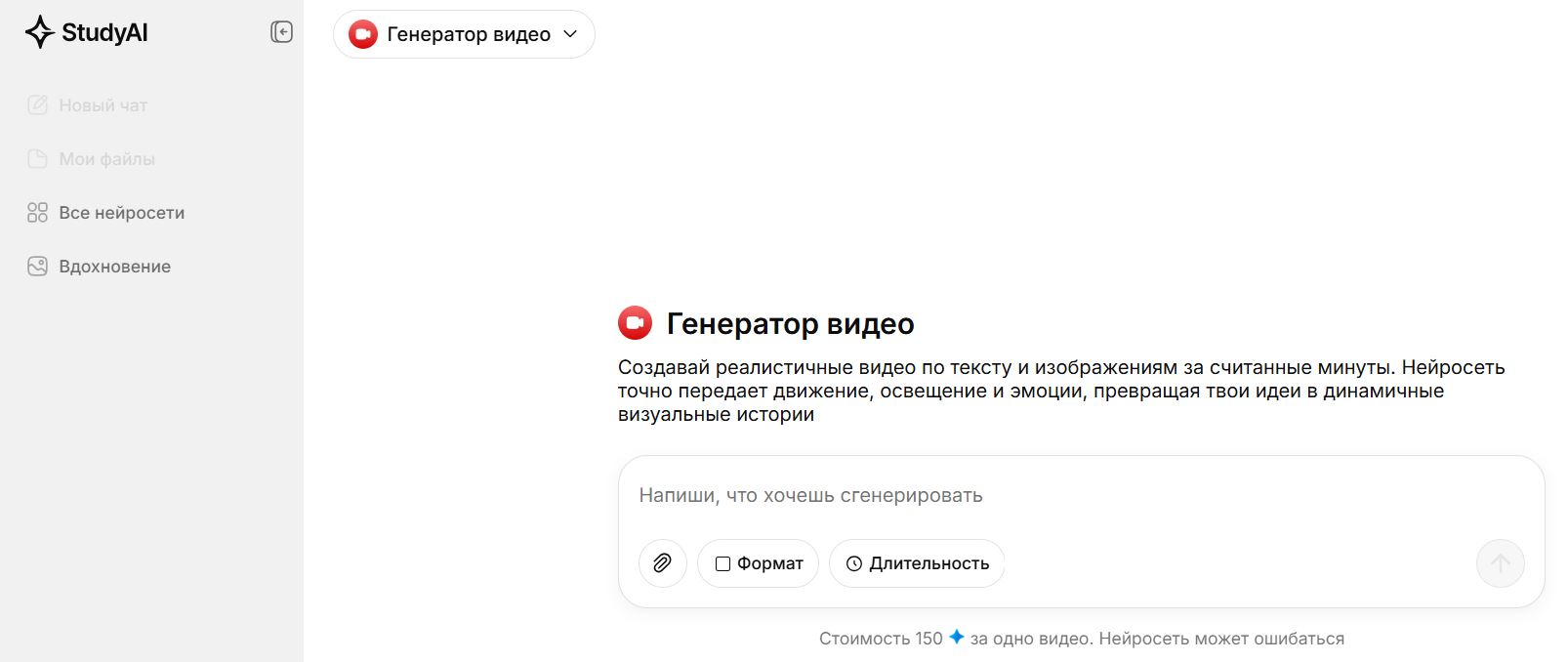This screenshot has height=662, width=1568.
Task: Open the Генератор видео model dropdown
Action: click(x=463, y=34)
